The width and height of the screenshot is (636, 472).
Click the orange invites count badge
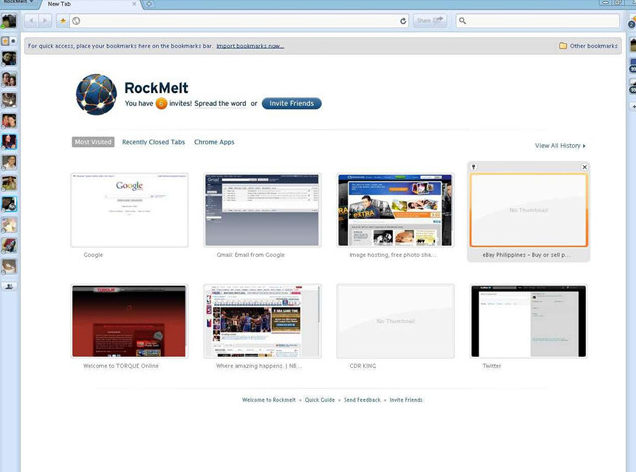pos(161,104)
